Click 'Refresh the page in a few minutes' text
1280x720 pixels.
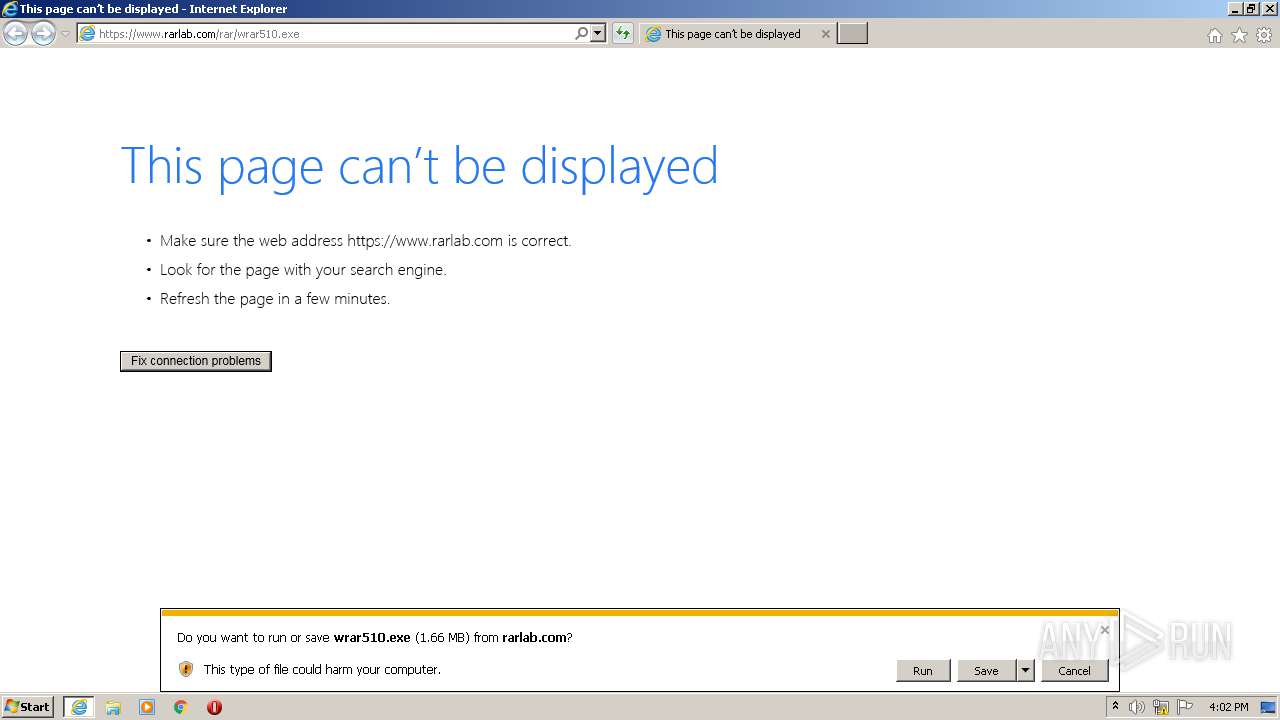275,299
